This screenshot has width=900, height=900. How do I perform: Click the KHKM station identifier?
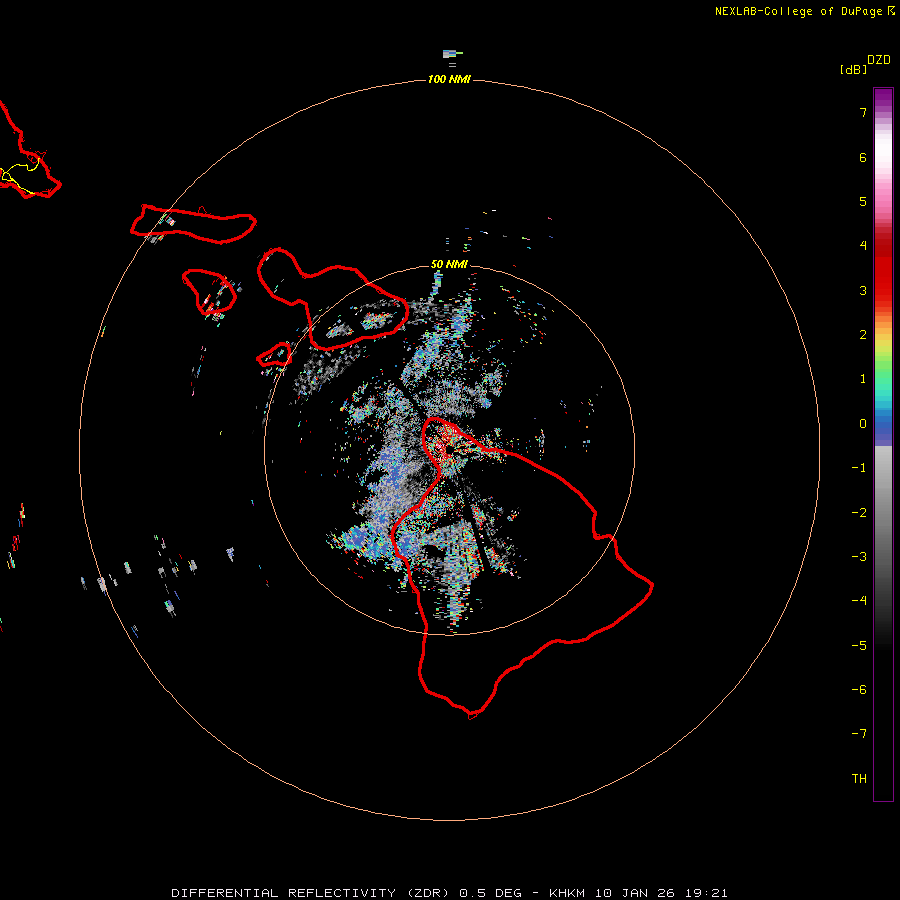568,893
